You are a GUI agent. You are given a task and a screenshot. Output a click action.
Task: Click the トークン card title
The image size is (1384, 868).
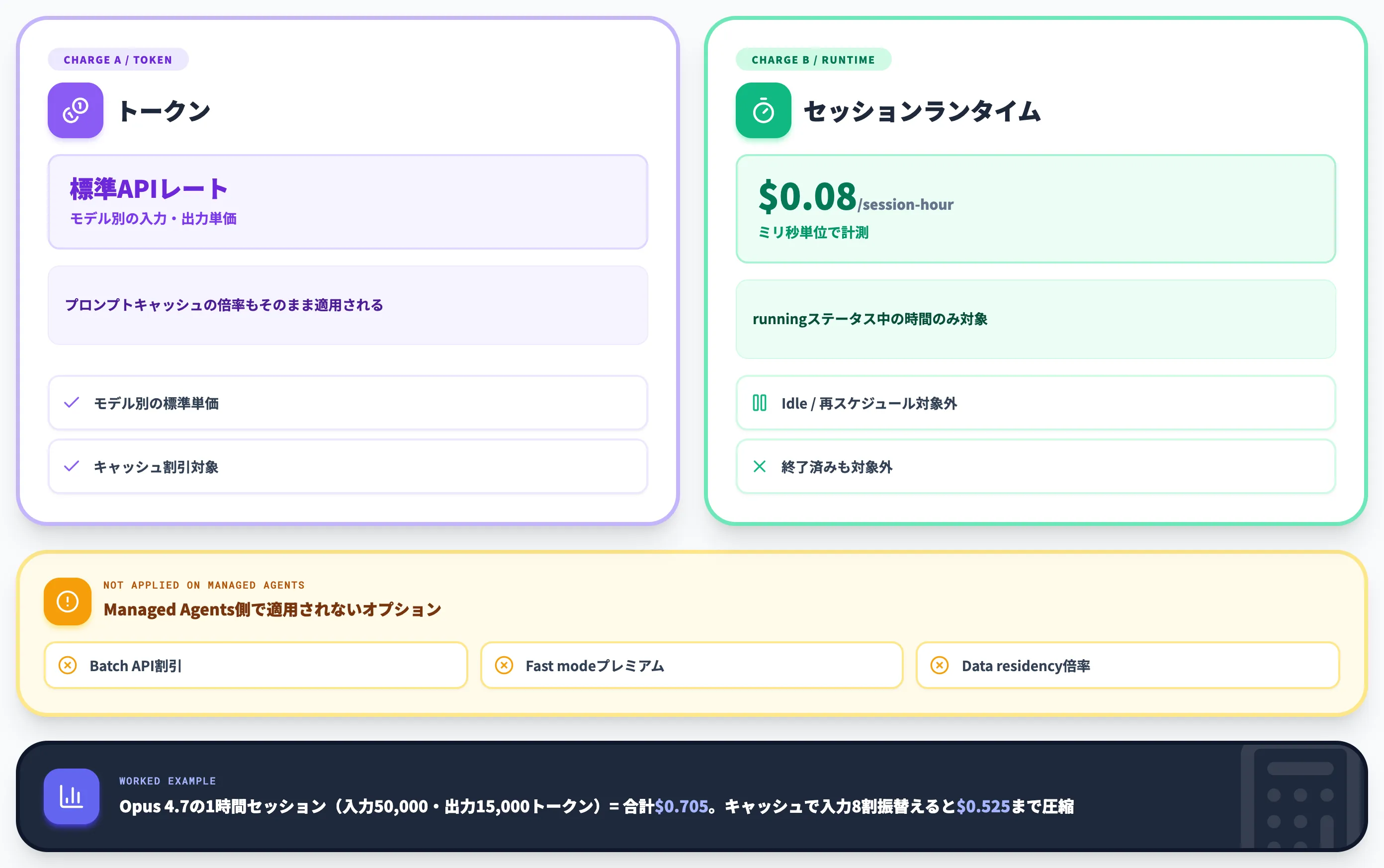click(x=164, y=111)
